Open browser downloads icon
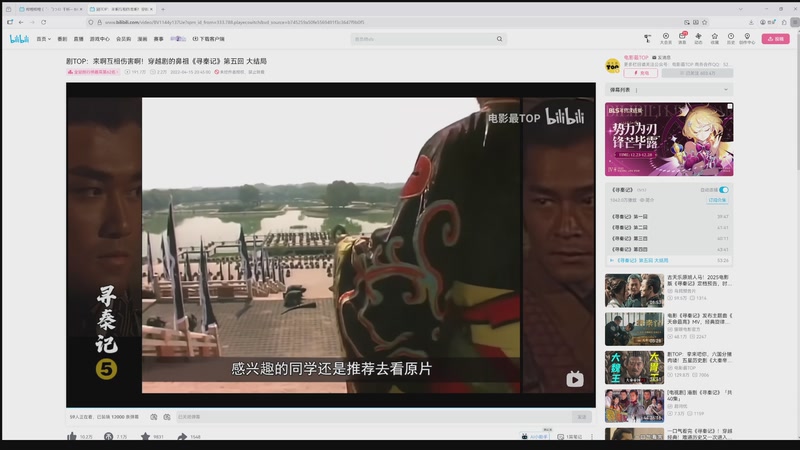The width and height of the screenshot is (800, 450). coord(751,22)
